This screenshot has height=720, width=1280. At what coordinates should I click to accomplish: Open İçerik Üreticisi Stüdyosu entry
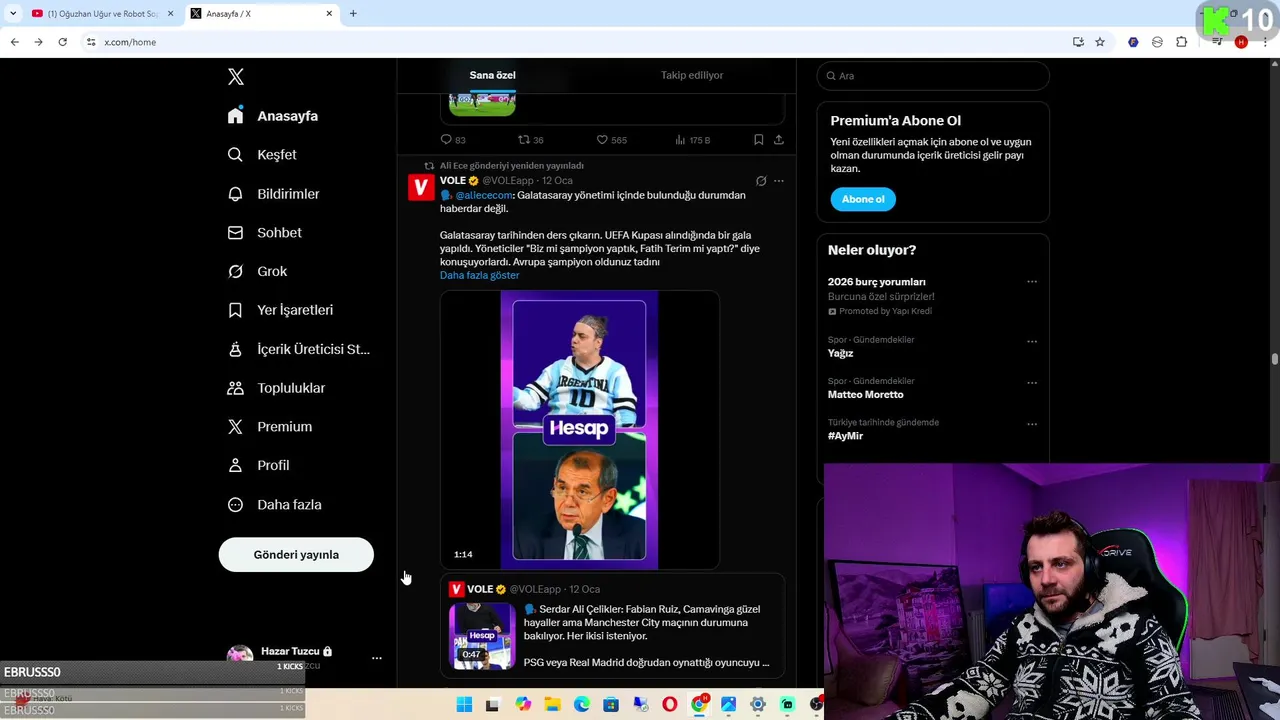298,349
